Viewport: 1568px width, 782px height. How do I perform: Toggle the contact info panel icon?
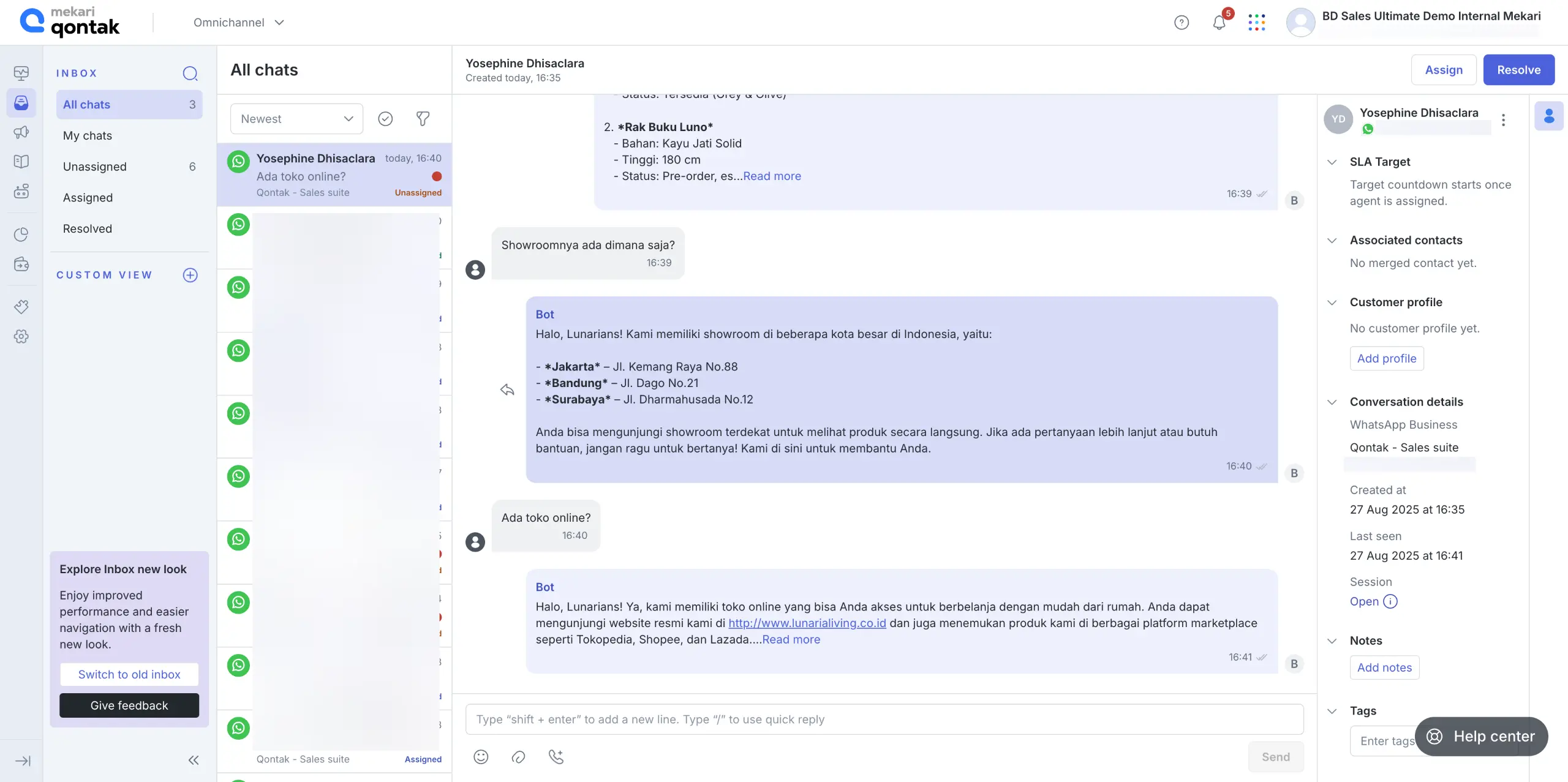(x=1548, y=116)
